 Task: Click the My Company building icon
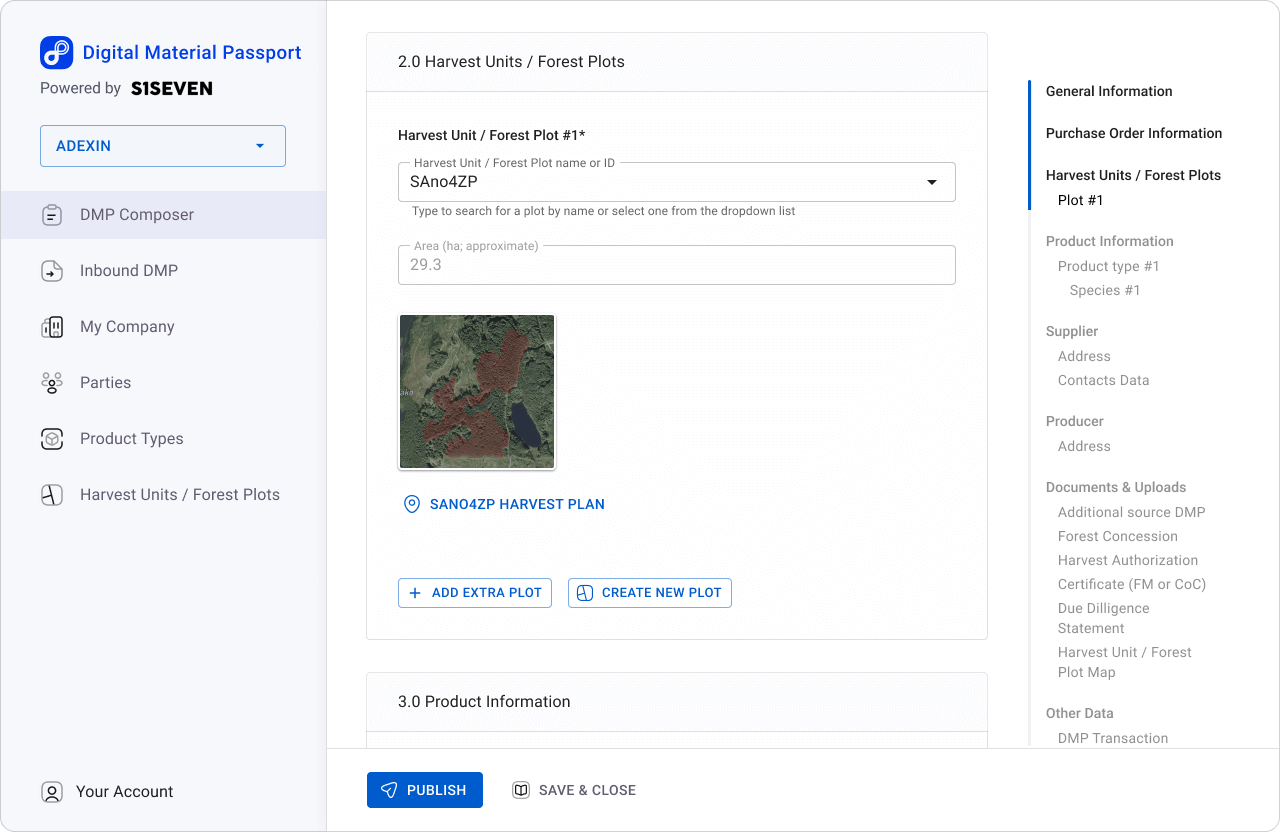pyautogui.click(x=52, y=327)
